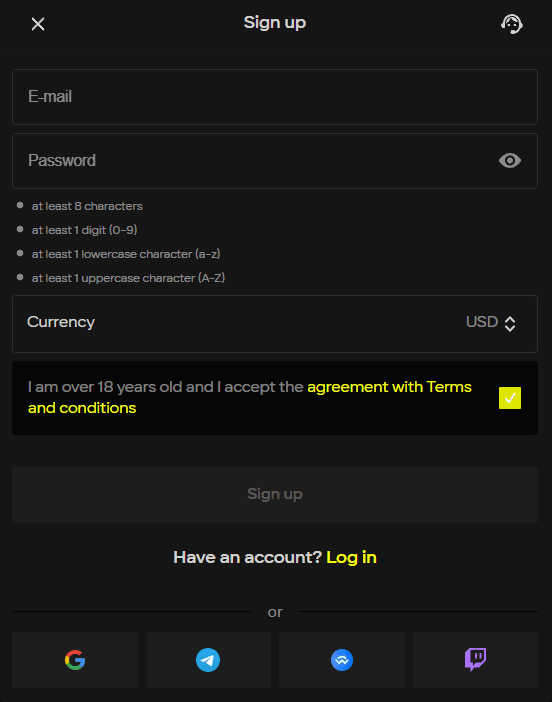This screenshot has height=702, width=552.
Task: Open the Log in link
Action: coord(351,557)
